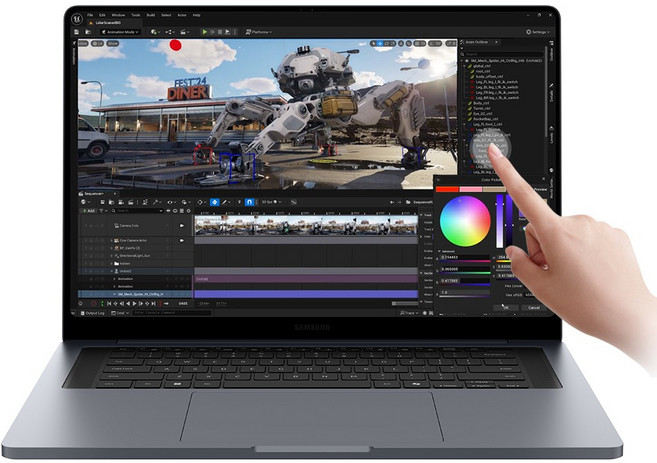Viewport: 657px width, 463px height.
Task: Expand the DirectionalLight_Sun track
Action: [x=111, y=256]
